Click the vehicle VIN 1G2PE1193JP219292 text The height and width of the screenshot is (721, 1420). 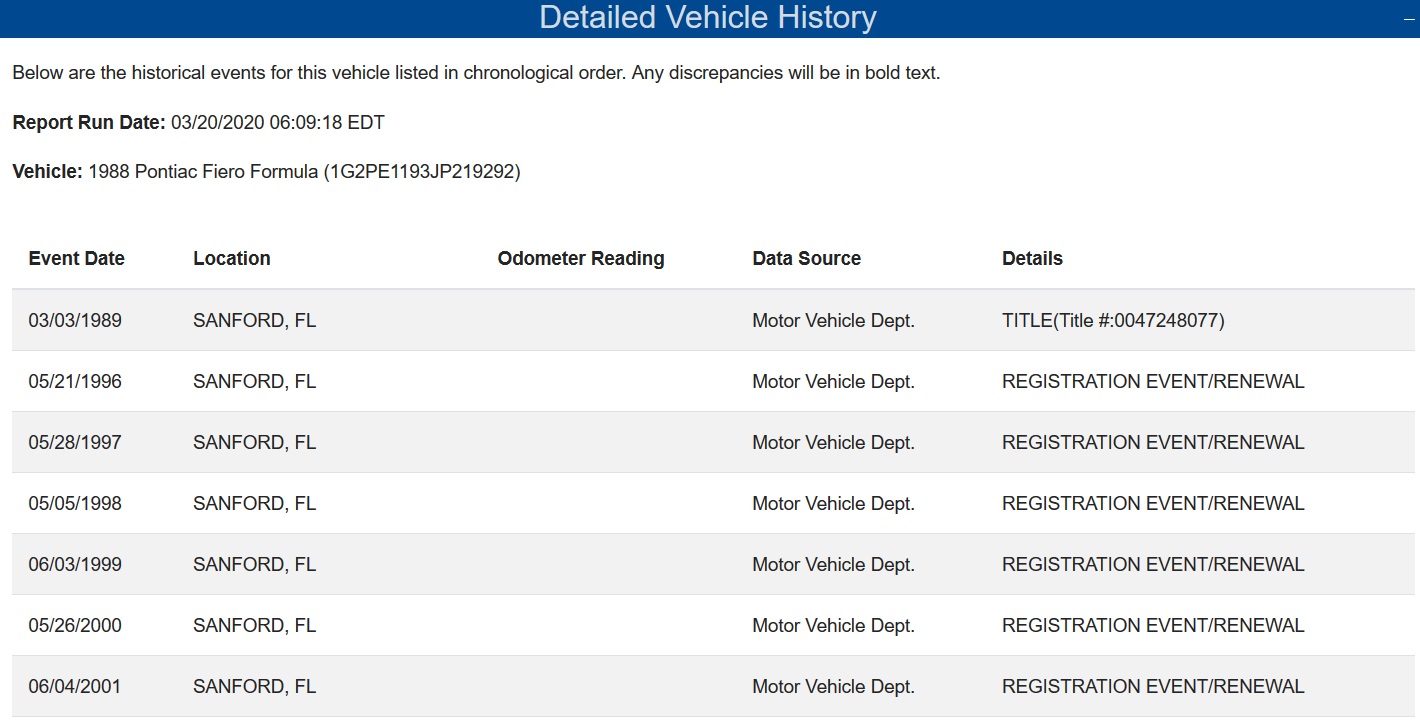[421, 172]
